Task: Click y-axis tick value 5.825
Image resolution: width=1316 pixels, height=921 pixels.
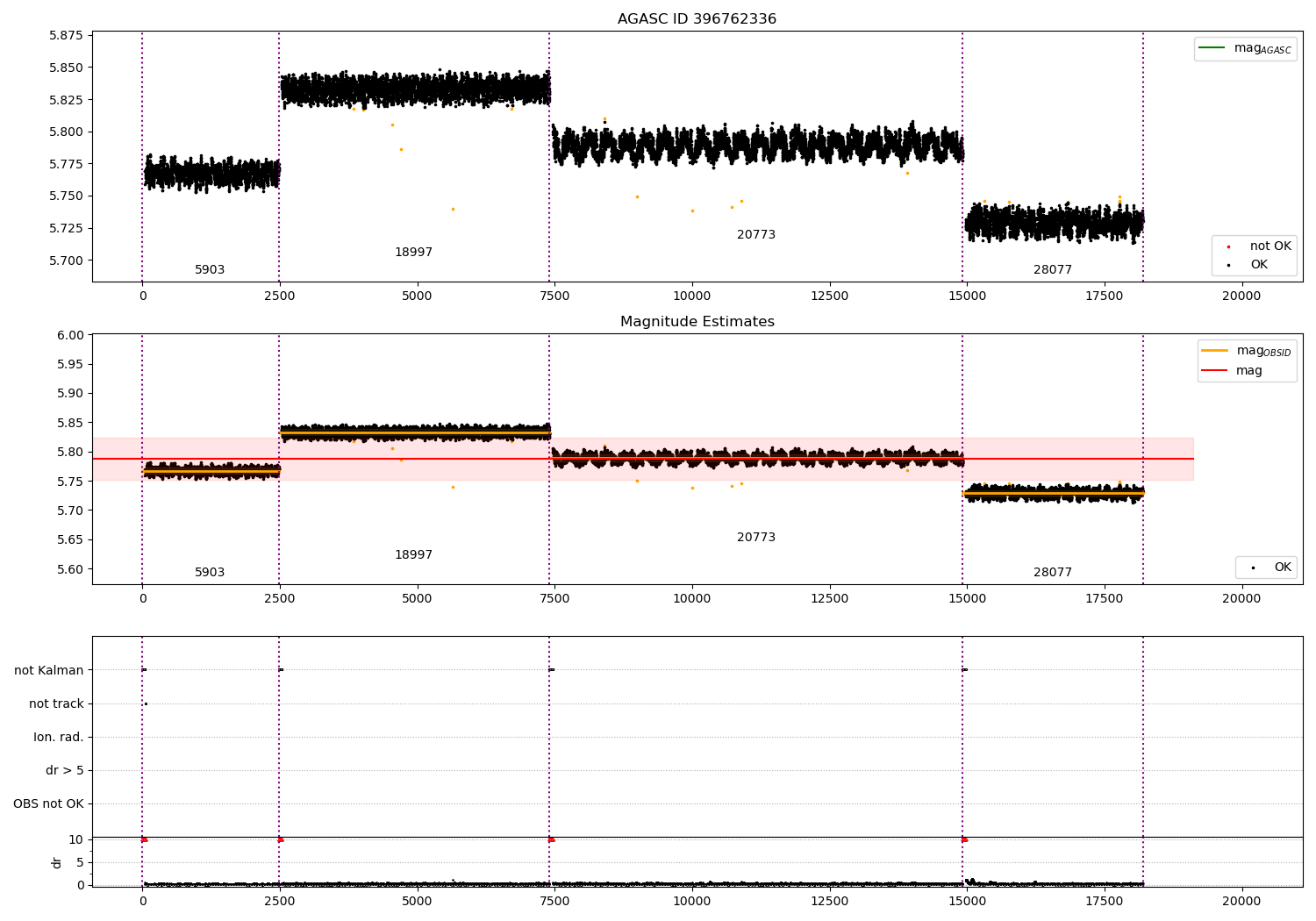Action: 66,99
